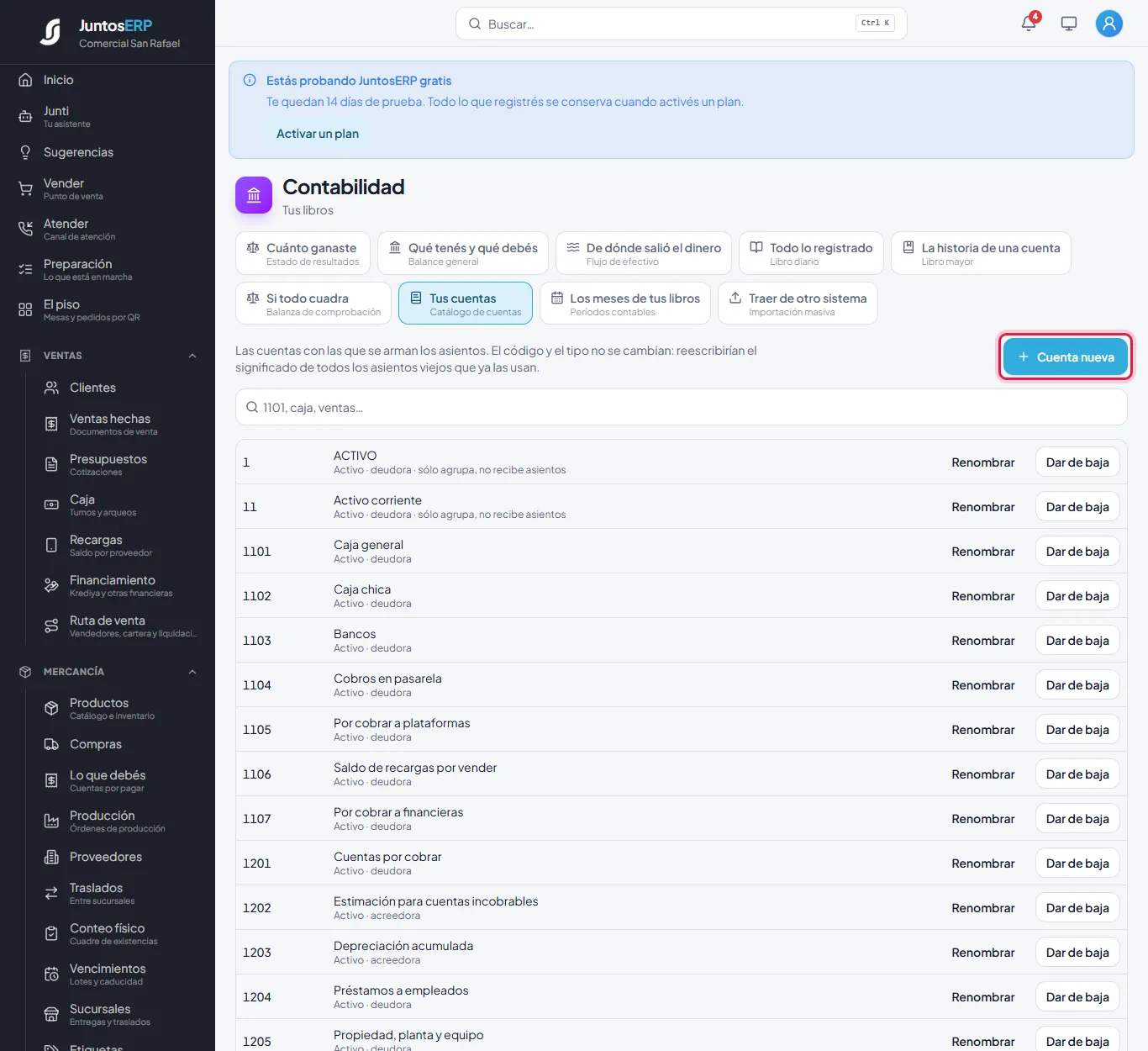Screen dimensions: 1148x1051
Task: Collapse the VENTAS sidebar section
Action: (192, 356)
